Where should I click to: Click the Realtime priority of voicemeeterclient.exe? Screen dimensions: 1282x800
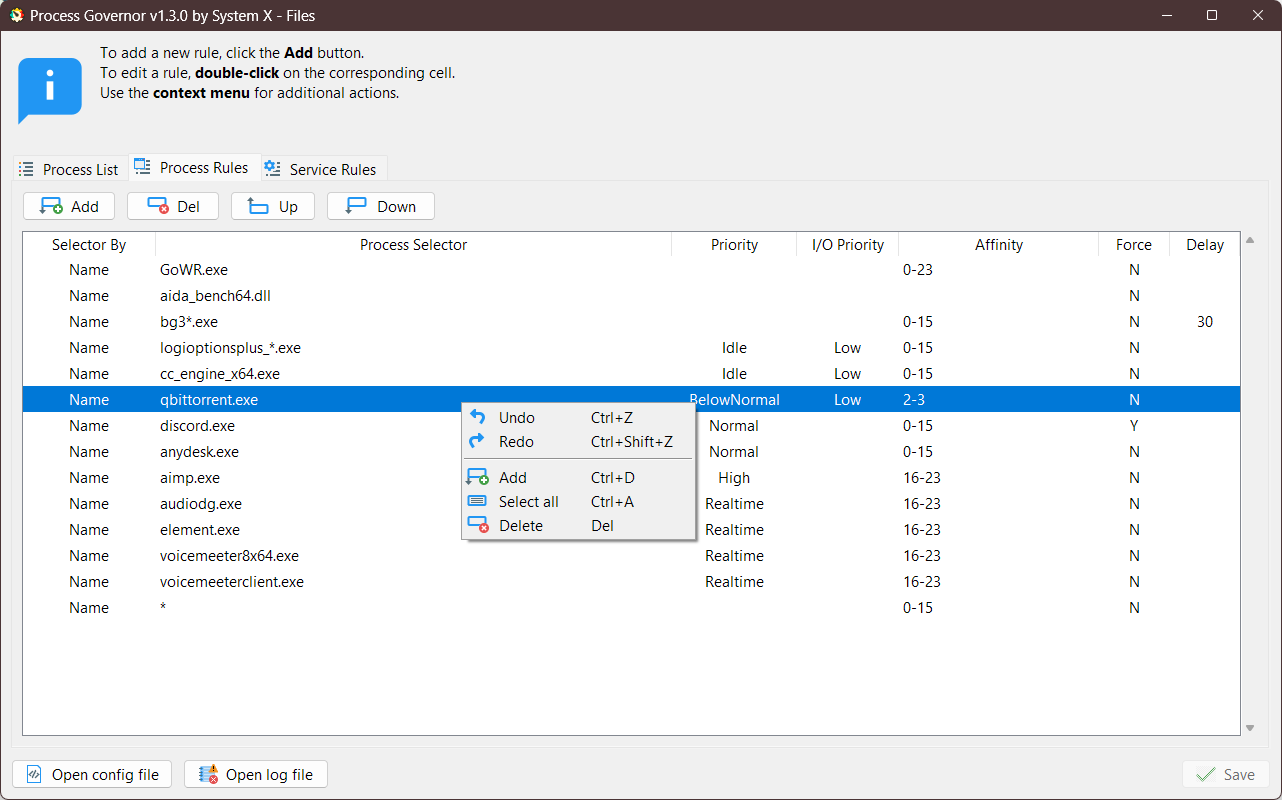tap(734, 582)
